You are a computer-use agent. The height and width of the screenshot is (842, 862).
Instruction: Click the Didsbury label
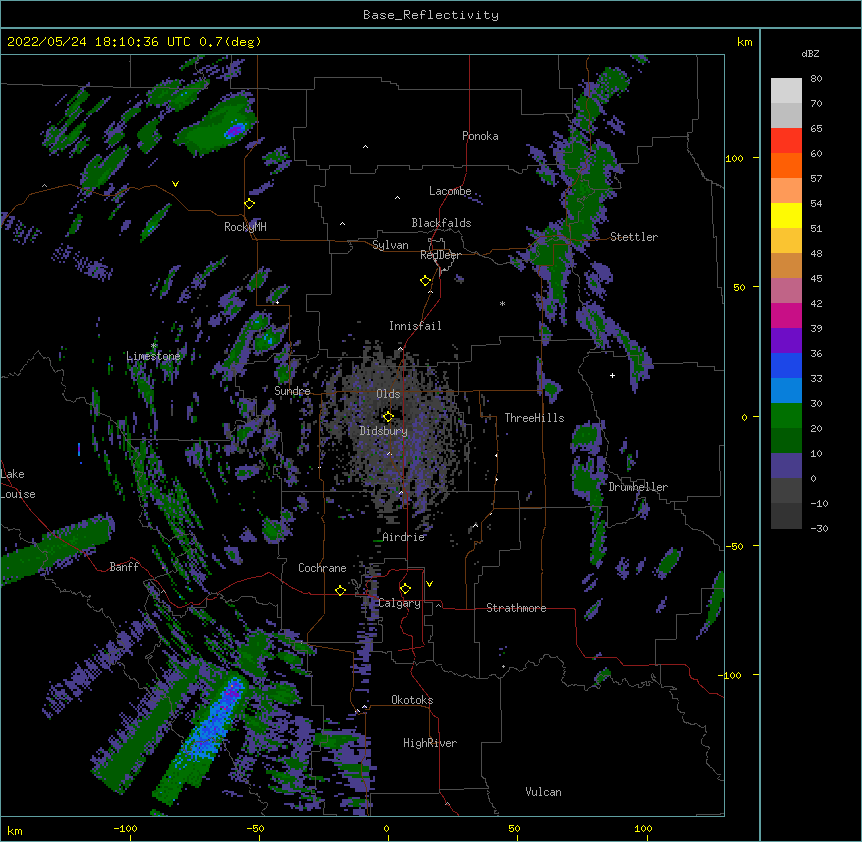pyautogui.click(x=384, y=431)
